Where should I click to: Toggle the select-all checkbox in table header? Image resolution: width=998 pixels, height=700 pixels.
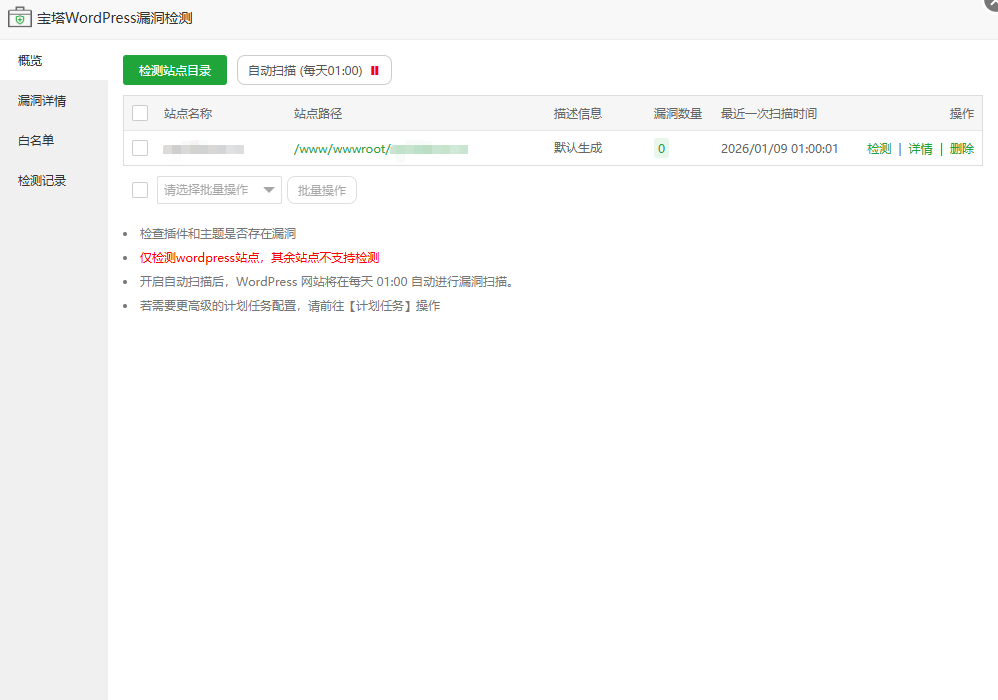pyautogui.click(x=140, y=113)
